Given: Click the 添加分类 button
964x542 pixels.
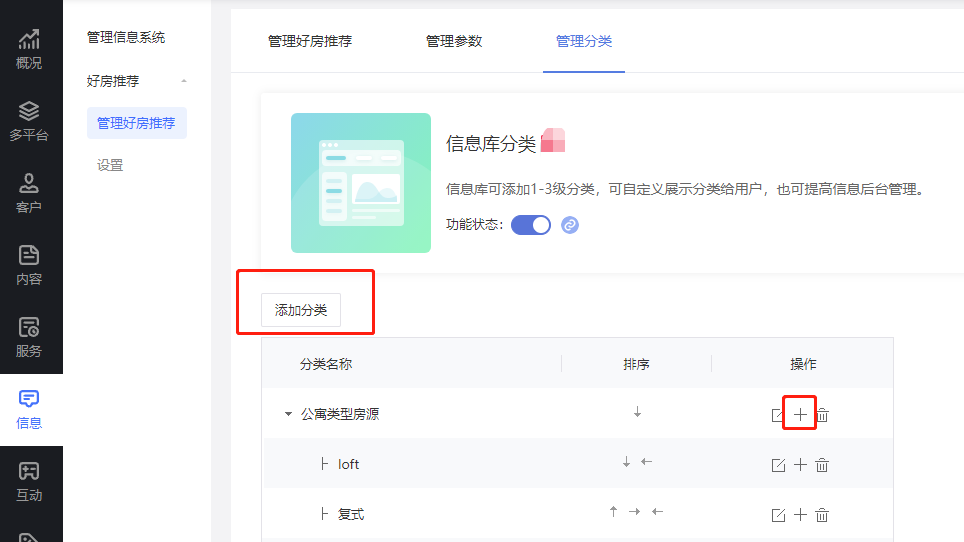Looking at the screenshot, I should coord(301,310).
